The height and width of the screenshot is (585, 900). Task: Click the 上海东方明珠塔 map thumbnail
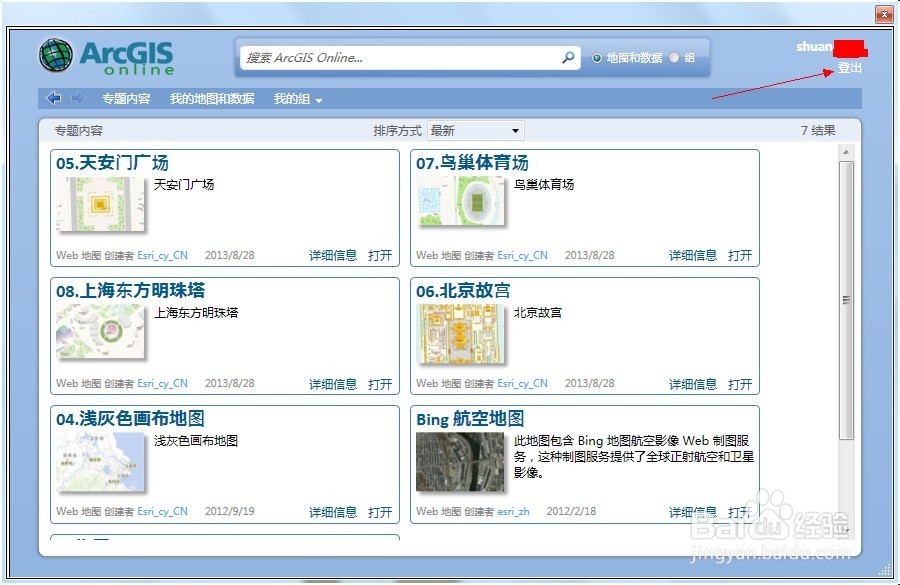[x=100, y=332]
